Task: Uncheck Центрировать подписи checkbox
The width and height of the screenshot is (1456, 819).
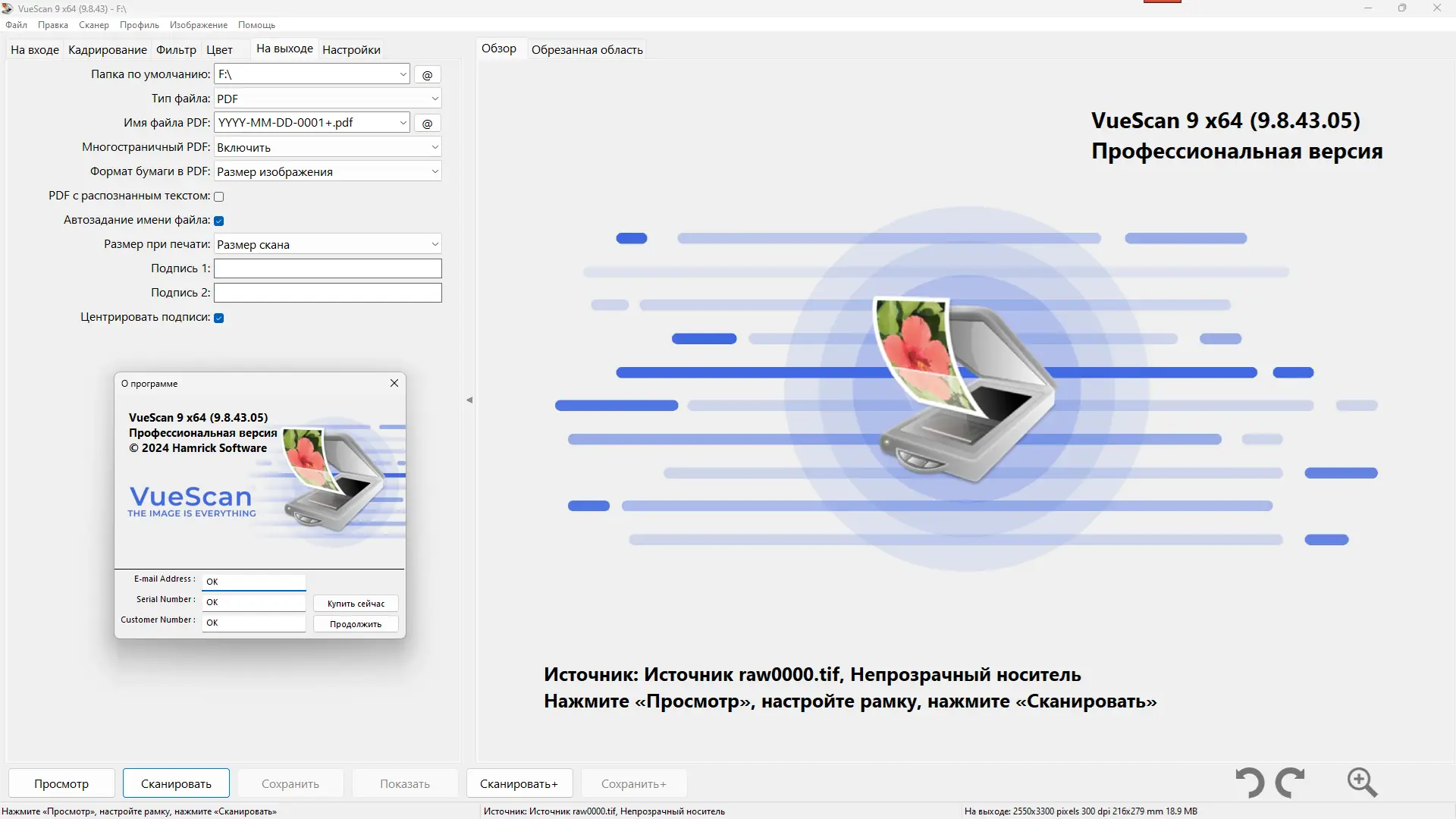Action: pos(219,318)
